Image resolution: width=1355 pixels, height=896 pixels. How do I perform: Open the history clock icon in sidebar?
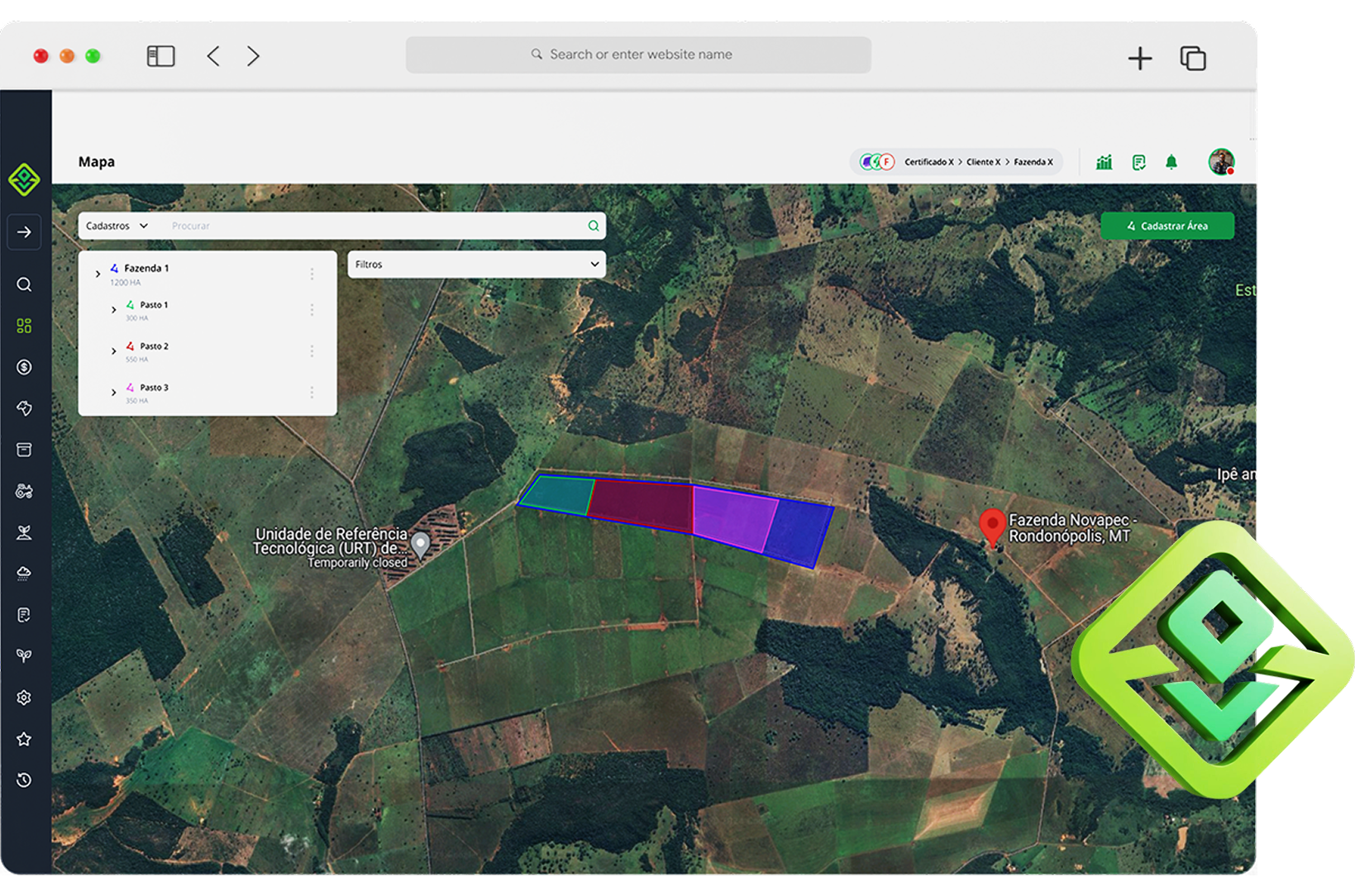tap(24, 780)
